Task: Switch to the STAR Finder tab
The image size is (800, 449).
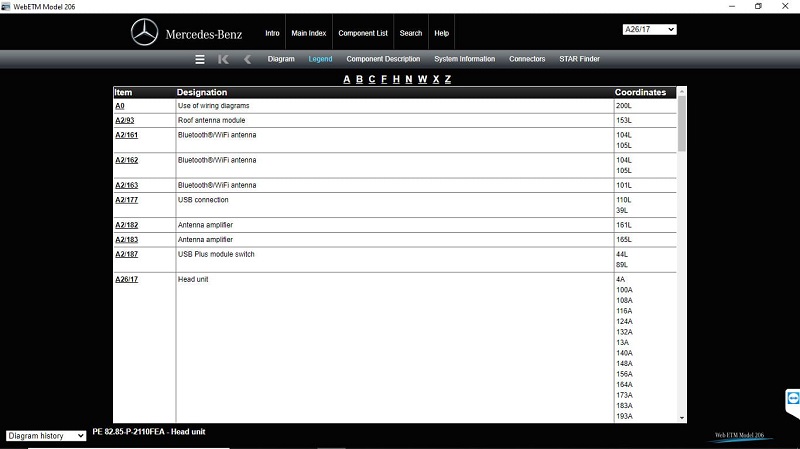Action: (580, 59)
